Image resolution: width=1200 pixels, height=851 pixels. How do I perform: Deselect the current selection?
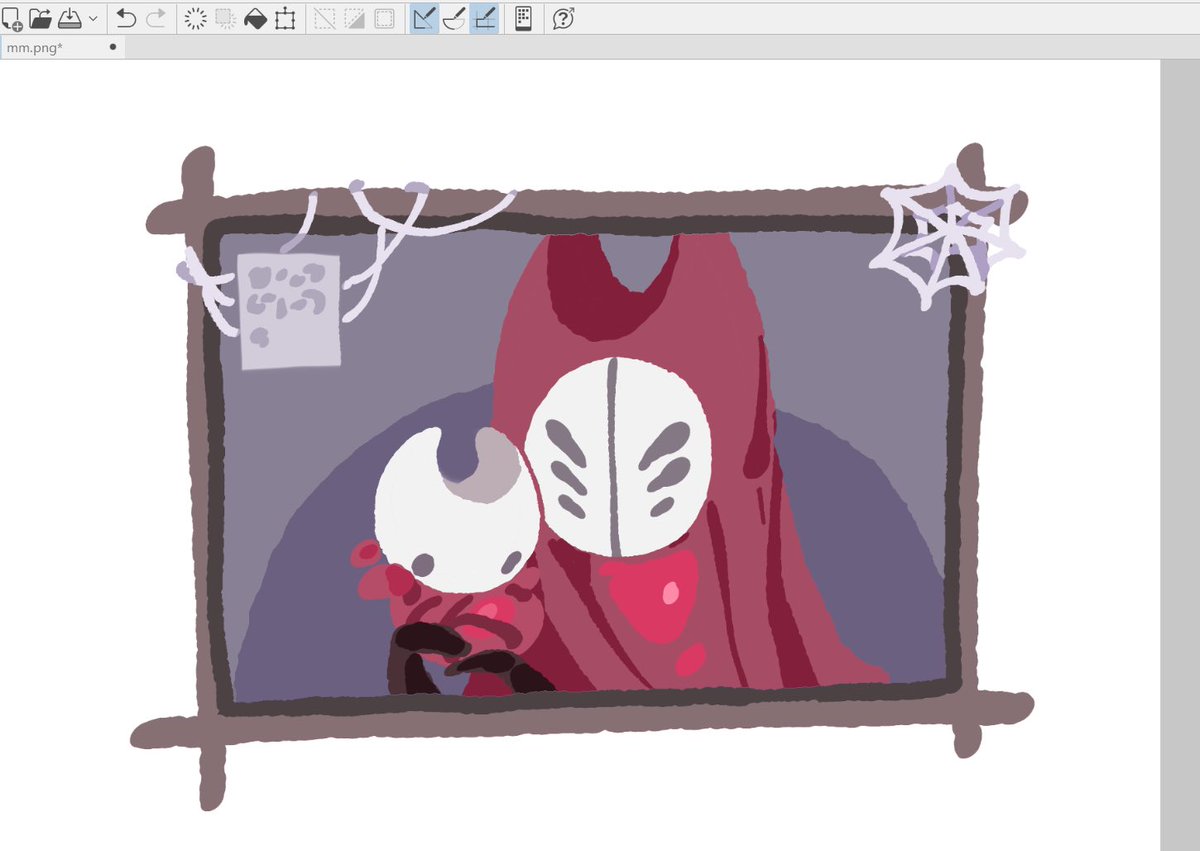(324, 18)
